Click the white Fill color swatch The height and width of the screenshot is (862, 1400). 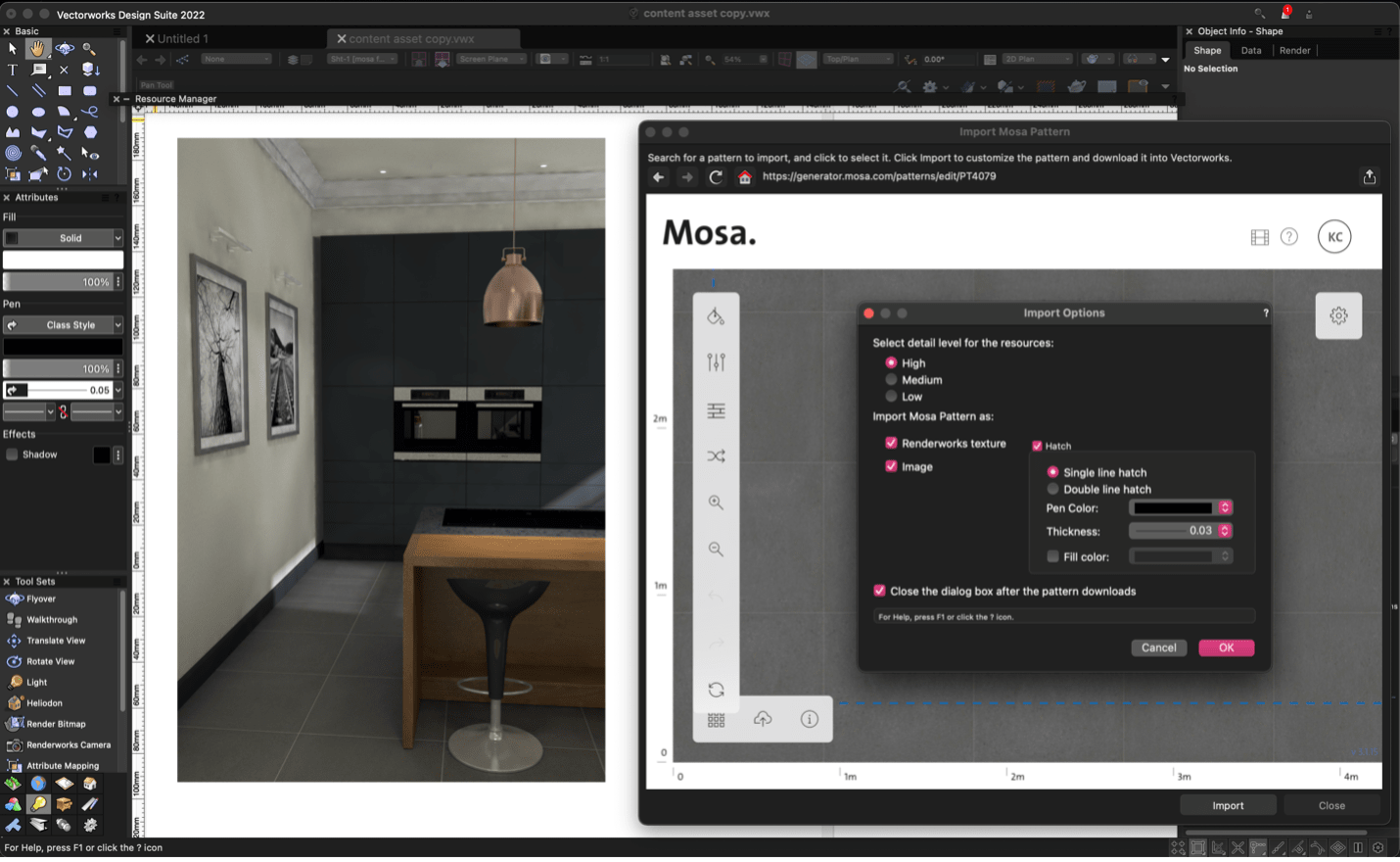tap(64, 261)
